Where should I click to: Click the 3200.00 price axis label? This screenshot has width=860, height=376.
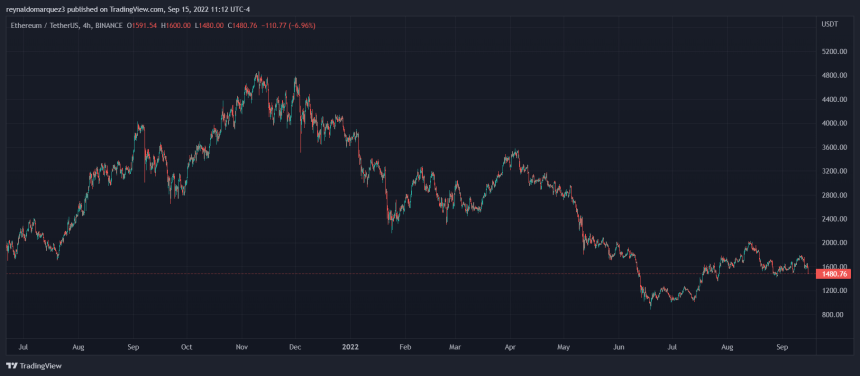click(834, 171)
